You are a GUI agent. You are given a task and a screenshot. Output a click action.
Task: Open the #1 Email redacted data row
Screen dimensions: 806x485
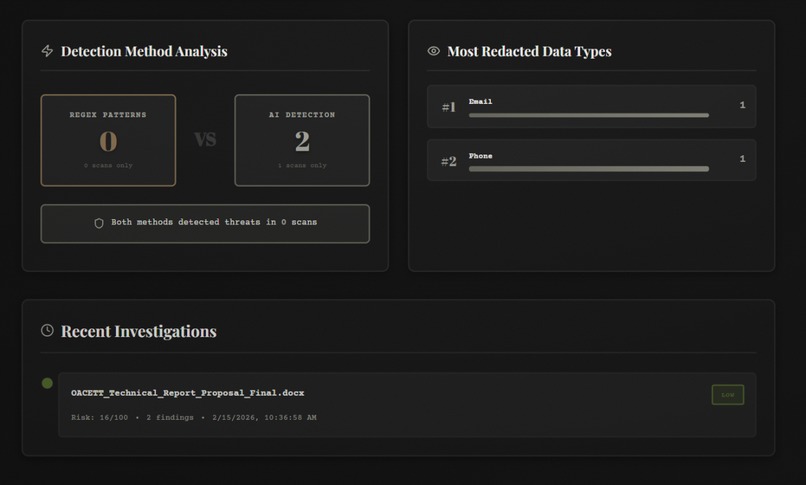tap(592, 106)
